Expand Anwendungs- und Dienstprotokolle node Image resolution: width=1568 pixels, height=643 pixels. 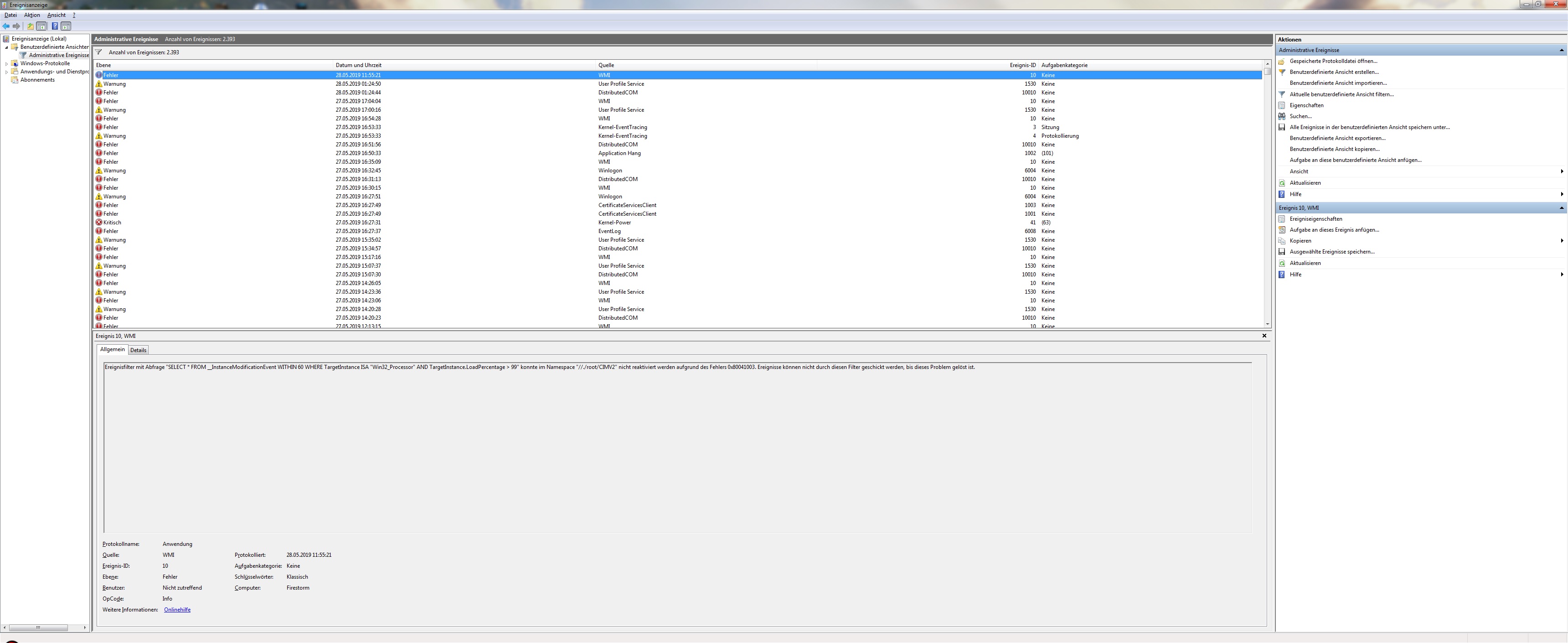click(7, 72)
